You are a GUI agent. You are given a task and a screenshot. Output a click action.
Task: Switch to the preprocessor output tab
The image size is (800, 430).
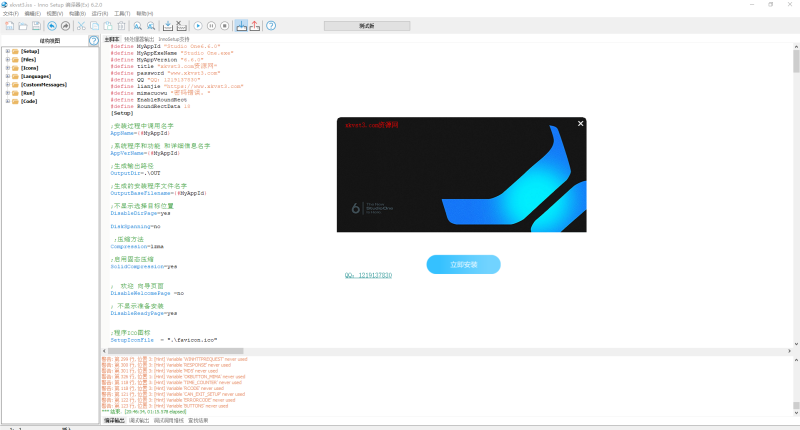pos(139,39)
